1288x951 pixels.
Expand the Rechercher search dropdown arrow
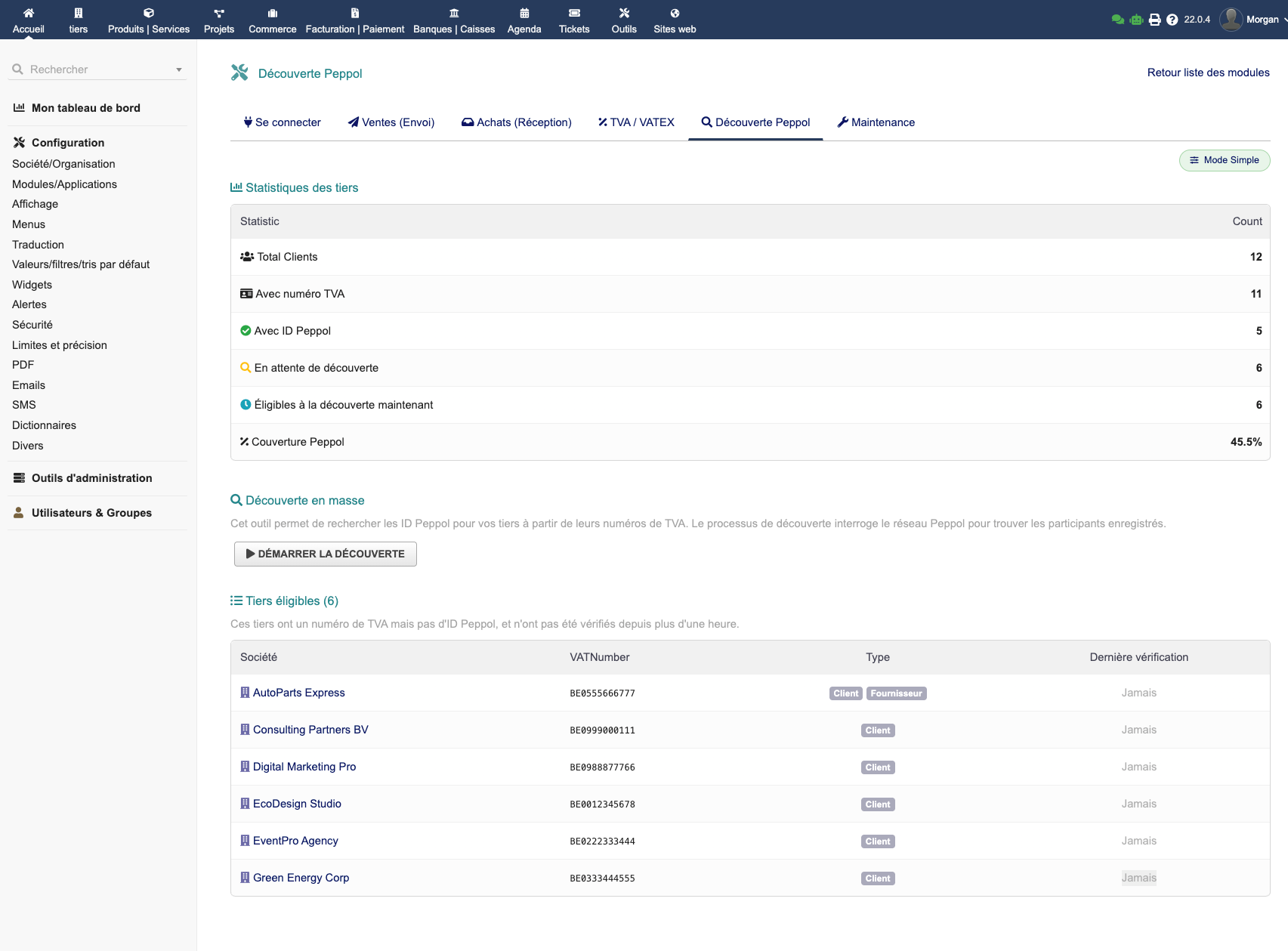tap(179, 69)
